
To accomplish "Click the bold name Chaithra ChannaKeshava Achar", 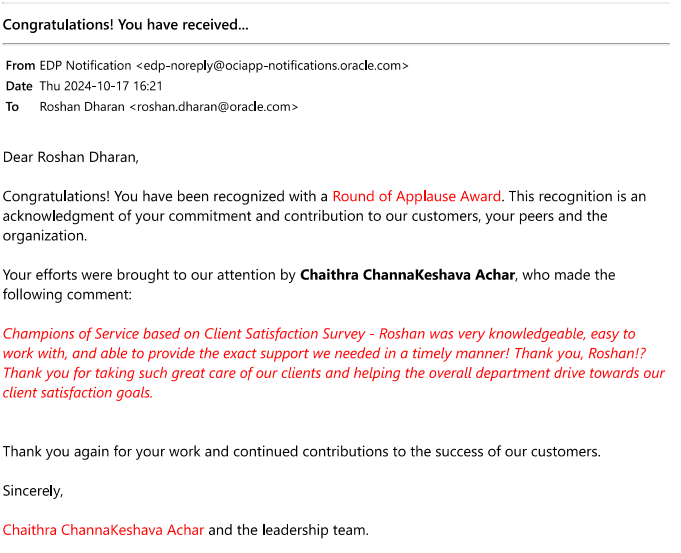I will pyautogui.click(x=407, y=275).
